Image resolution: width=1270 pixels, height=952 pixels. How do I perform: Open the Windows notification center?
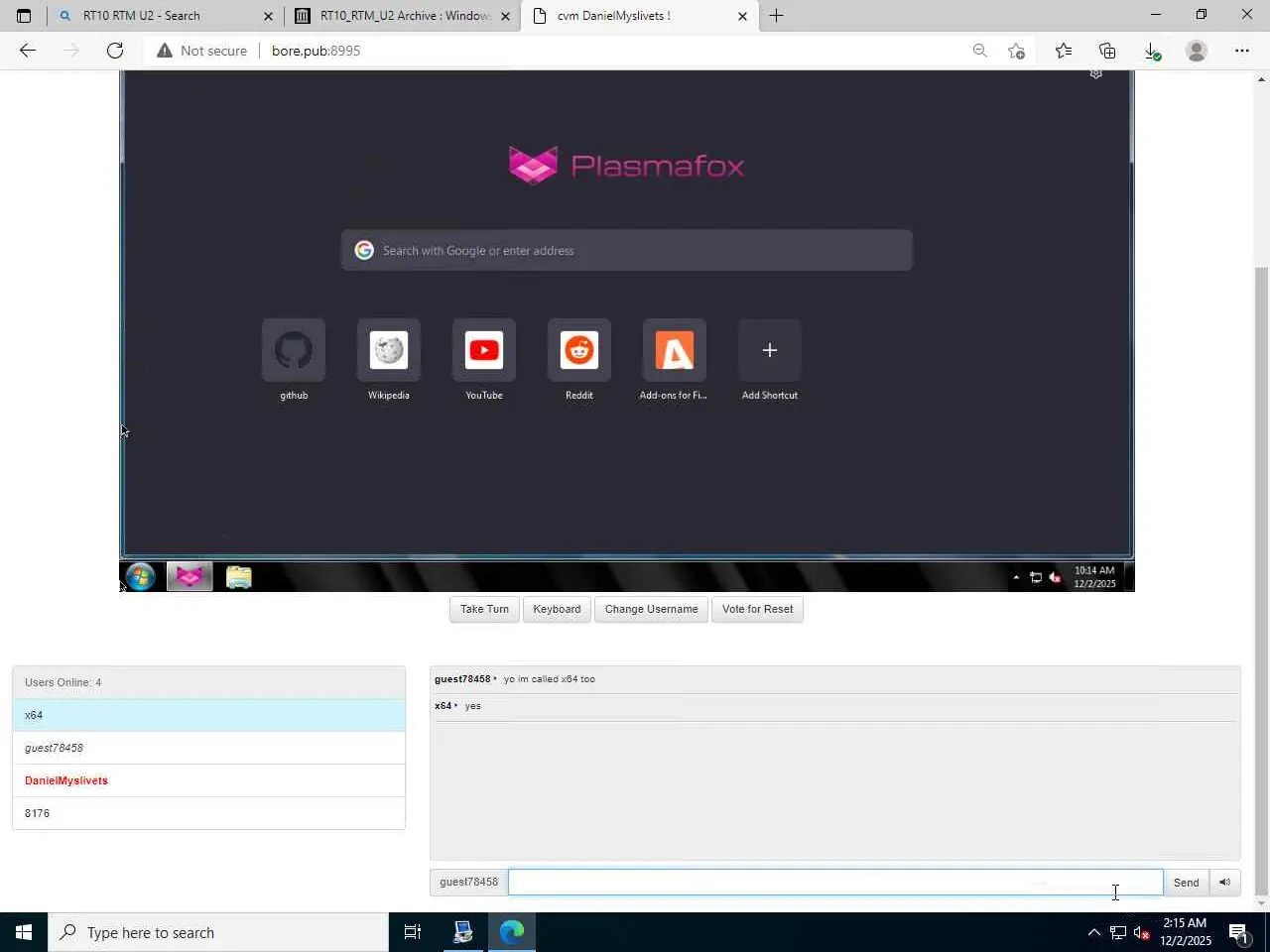pos(1238,932)
